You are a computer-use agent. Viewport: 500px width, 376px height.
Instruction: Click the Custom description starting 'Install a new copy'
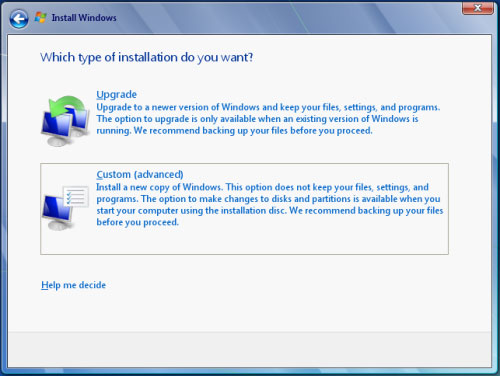tap(270, 204)
